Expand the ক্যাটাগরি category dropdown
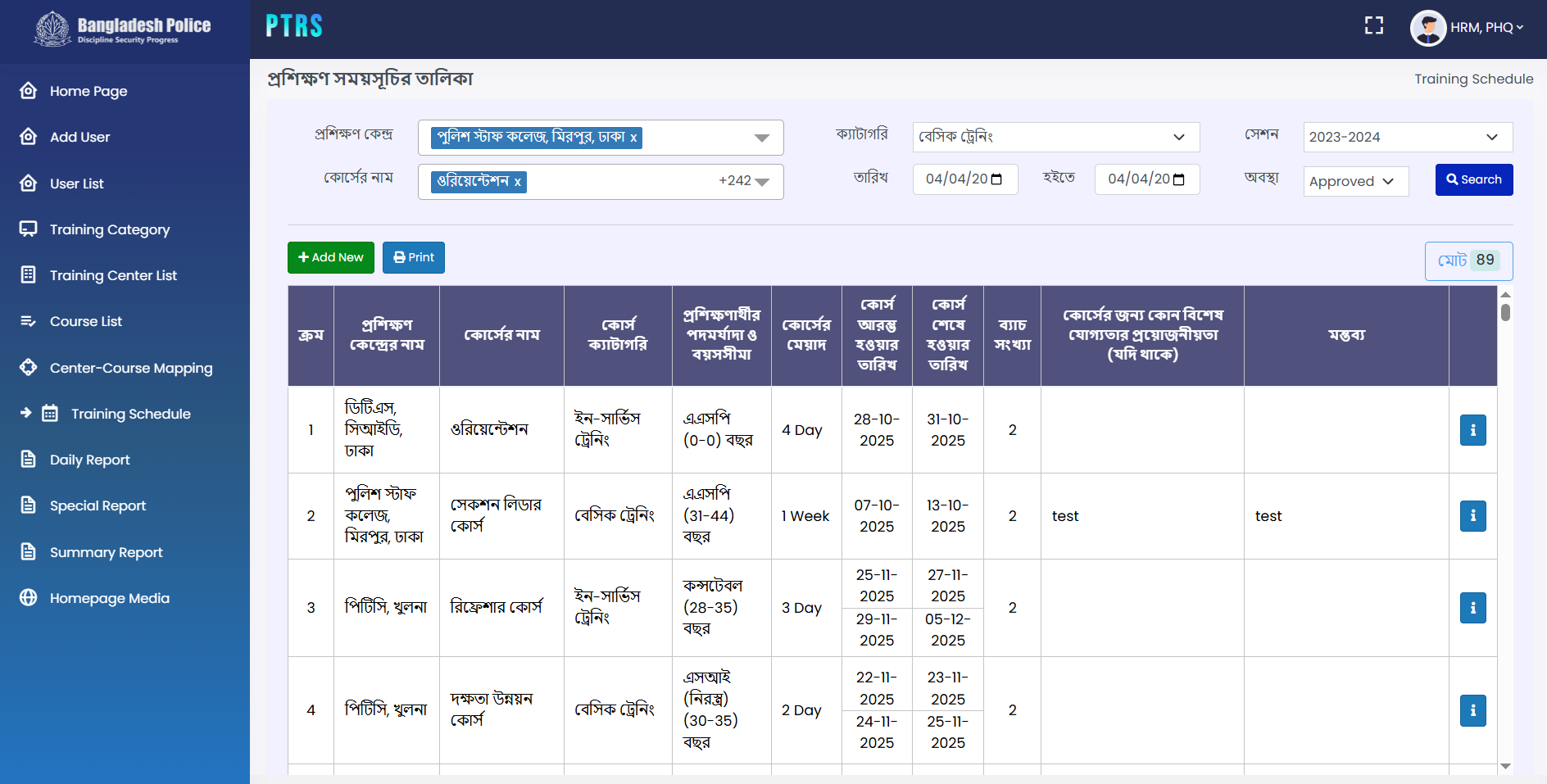1547x784 pixels. [1055, 137]
